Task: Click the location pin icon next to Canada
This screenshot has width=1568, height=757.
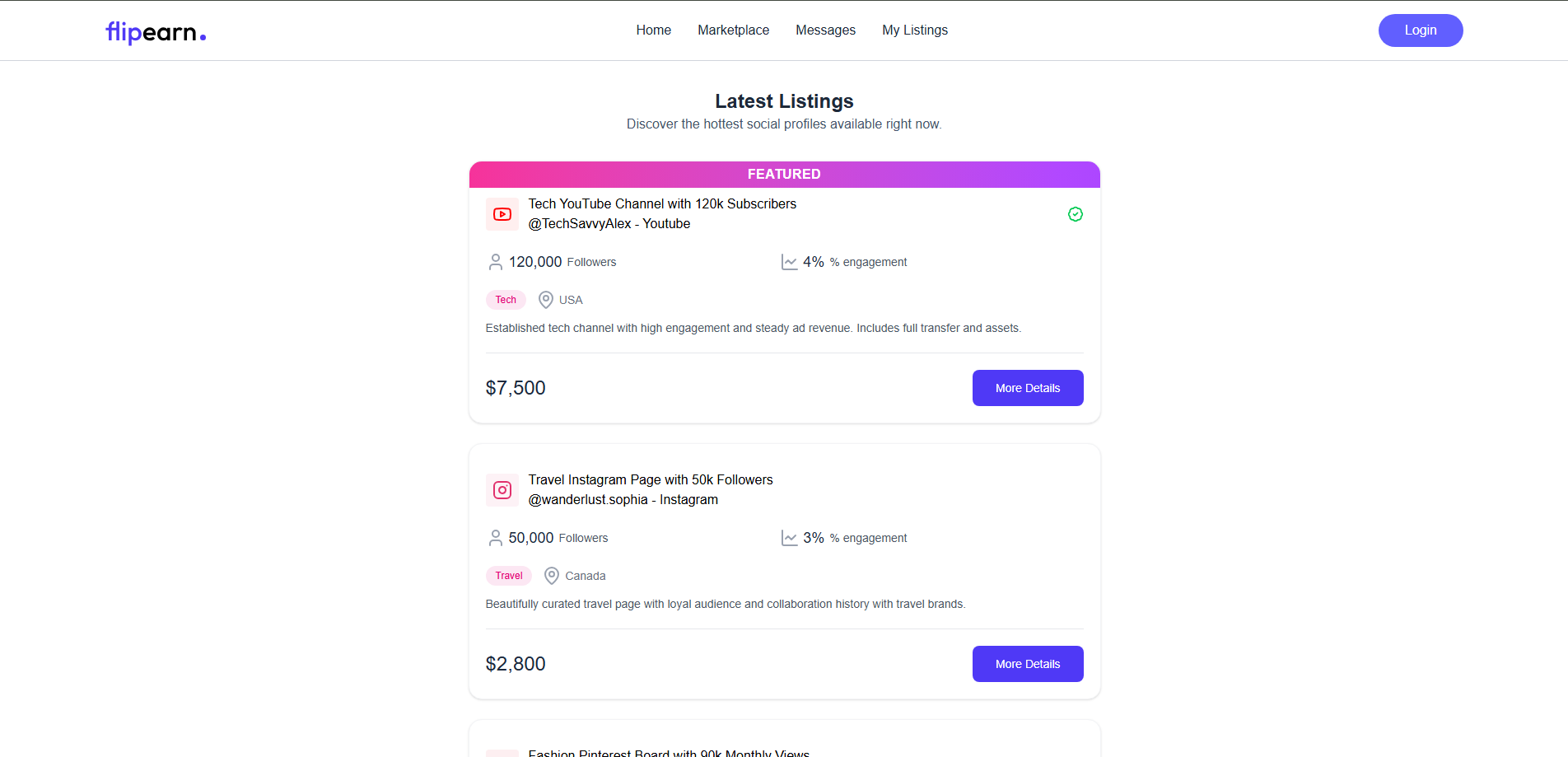Action: pos(552,576)
